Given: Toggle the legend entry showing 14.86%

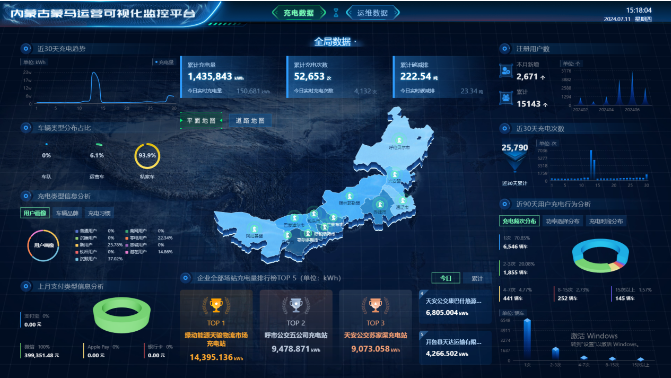Looking at the screenshot, I should [149, 252].
